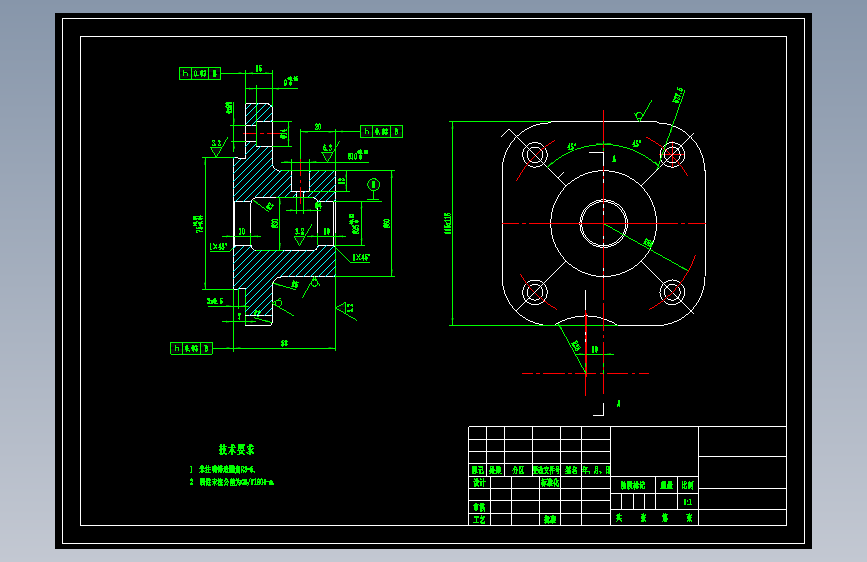The width and height of the screenshot is (867, 562).
Task: Click the left 45° angle label
Action: click(571, 147)
